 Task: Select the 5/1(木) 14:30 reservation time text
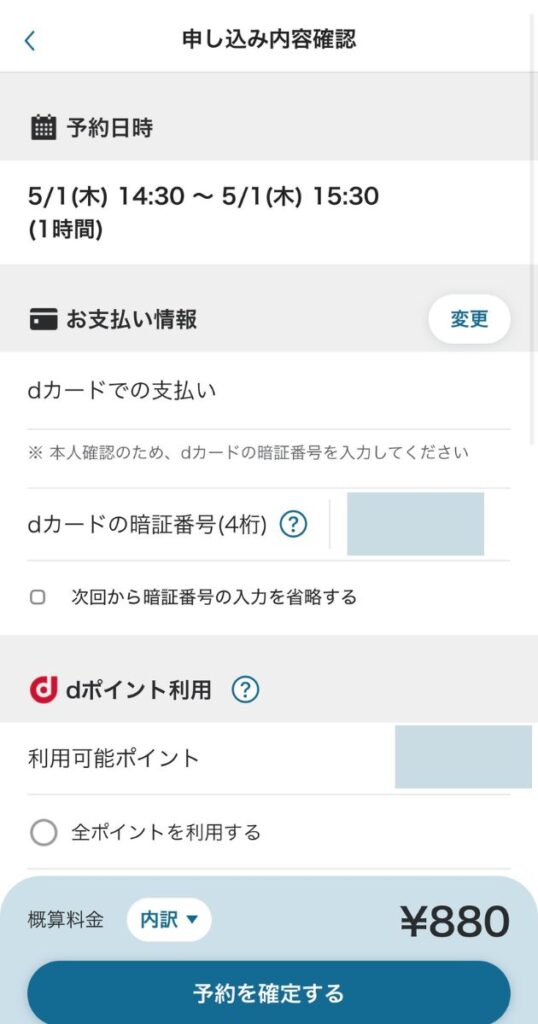[x=106, y=196]
